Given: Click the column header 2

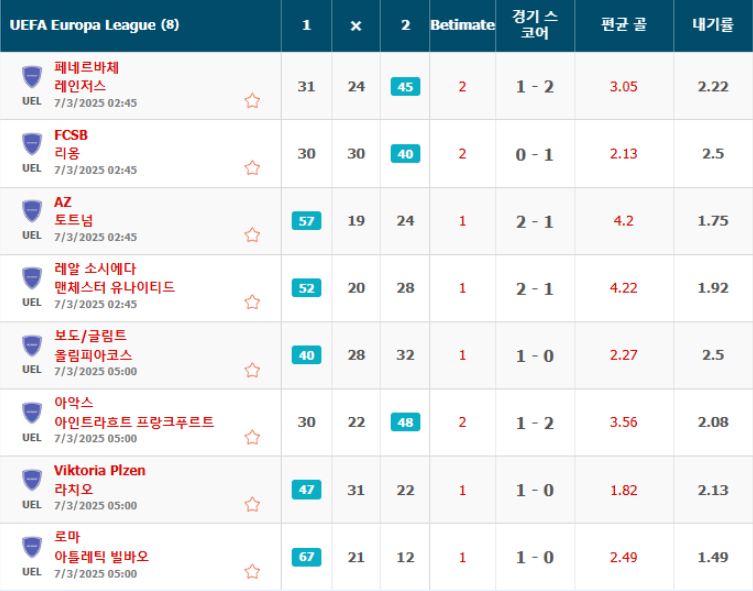Looking at the screenshot, I should (405, 25).
